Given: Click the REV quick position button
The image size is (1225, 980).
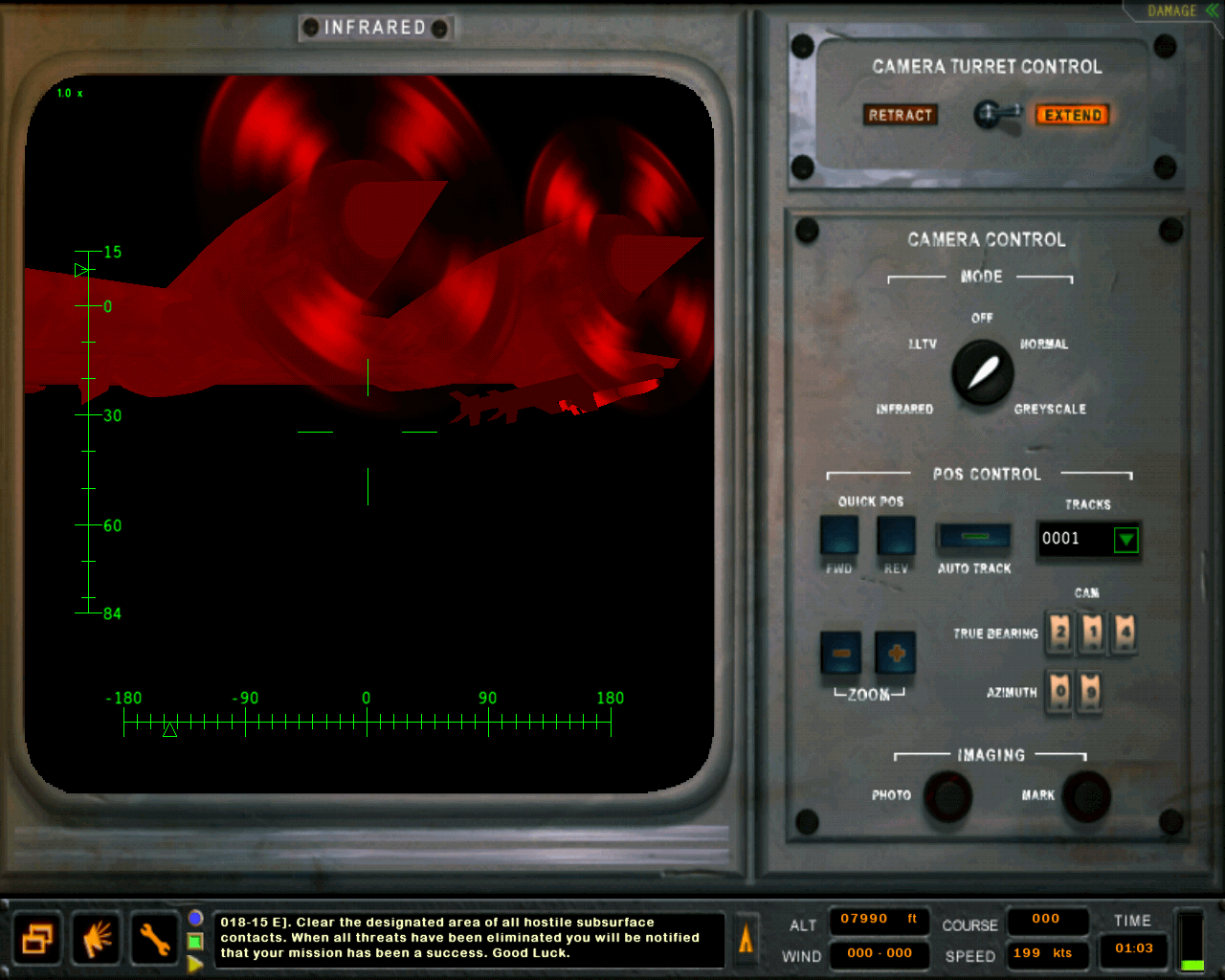Looking at the screenshot, I should [x=896, y=536].
